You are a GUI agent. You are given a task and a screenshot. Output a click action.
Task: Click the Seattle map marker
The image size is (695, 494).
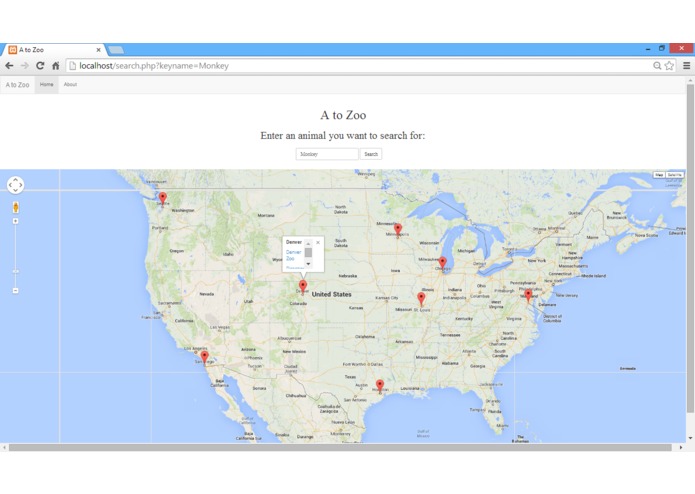163,198
